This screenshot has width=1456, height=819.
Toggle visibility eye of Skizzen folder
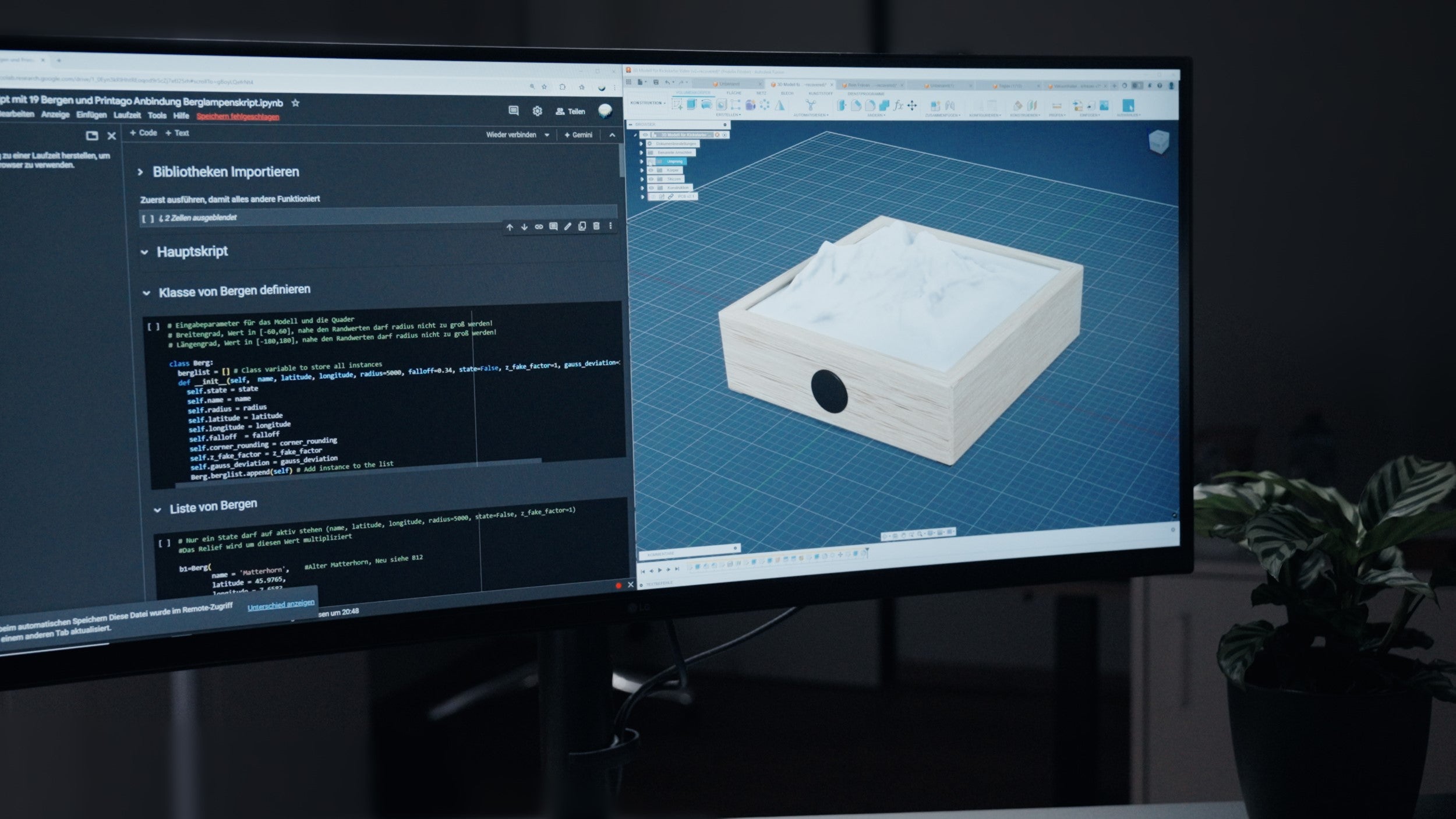point(652,179)
